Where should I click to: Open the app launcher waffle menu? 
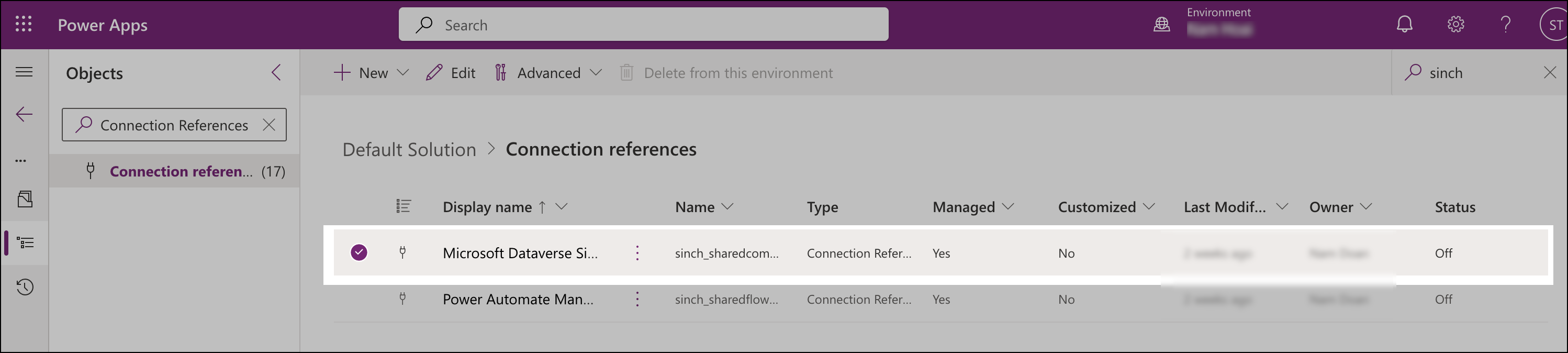pyautogui.click(x=23, y=24)
